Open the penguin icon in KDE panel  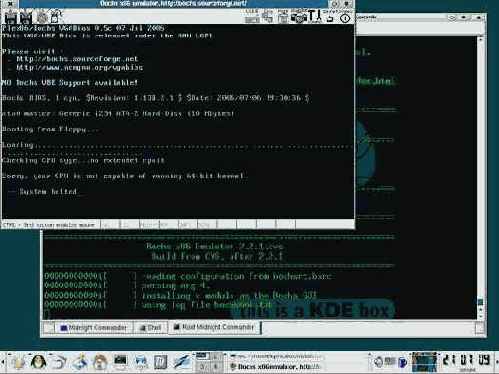click(x=38, y=362)
